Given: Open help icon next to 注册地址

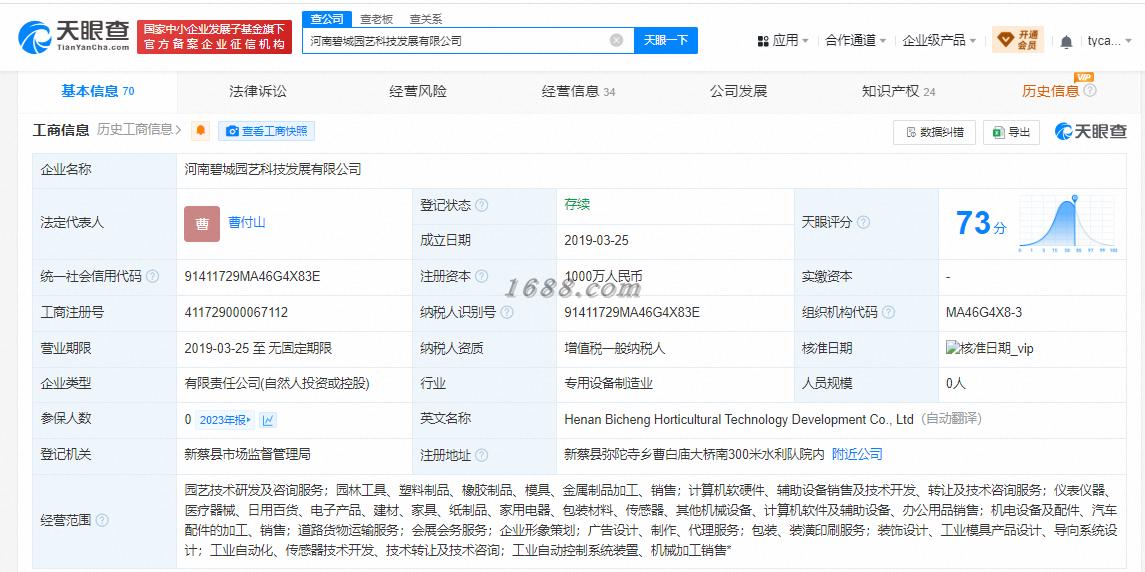Looking at the screenshot, I should [482, 455].
